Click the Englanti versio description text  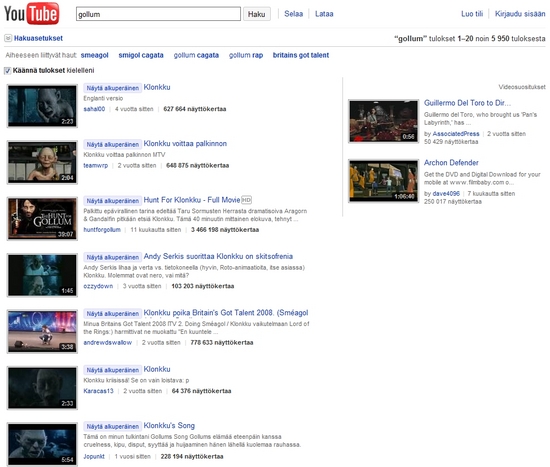103,98
